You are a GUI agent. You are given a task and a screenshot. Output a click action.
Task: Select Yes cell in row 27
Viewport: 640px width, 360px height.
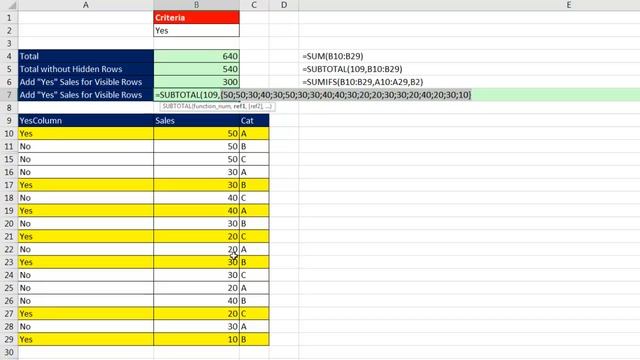86,313
